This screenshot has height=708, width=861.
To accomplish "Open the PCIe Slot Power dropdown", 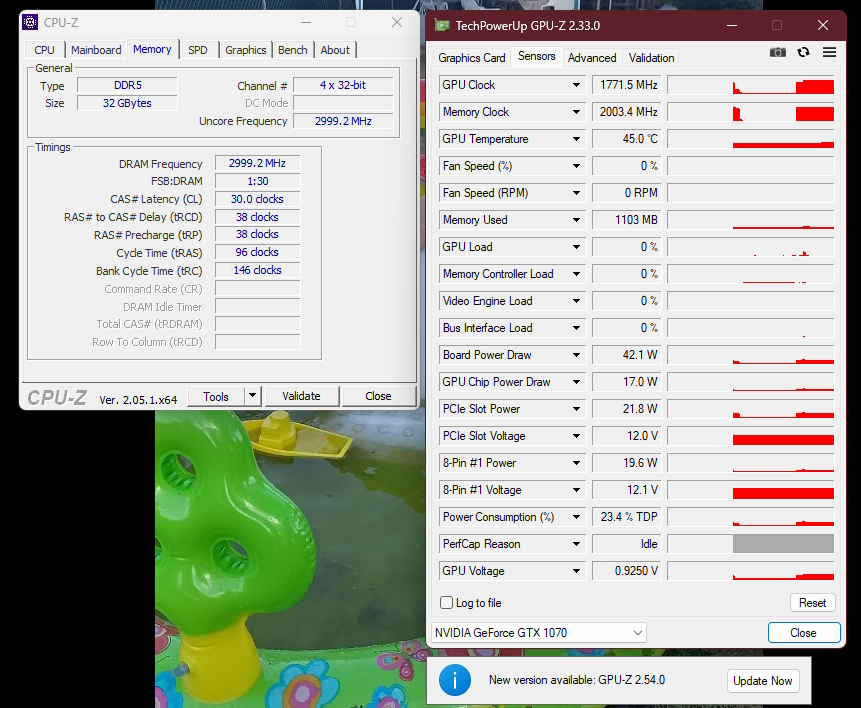I will pyautogui.click(x=576, y=409).
